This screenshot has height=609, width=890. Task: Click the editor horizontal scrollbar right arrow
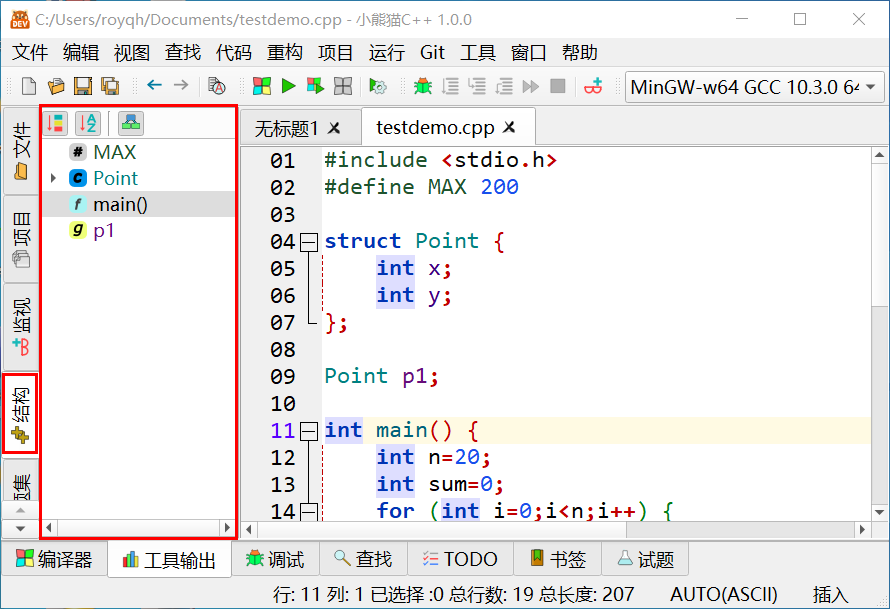click(x=862, y=530)
